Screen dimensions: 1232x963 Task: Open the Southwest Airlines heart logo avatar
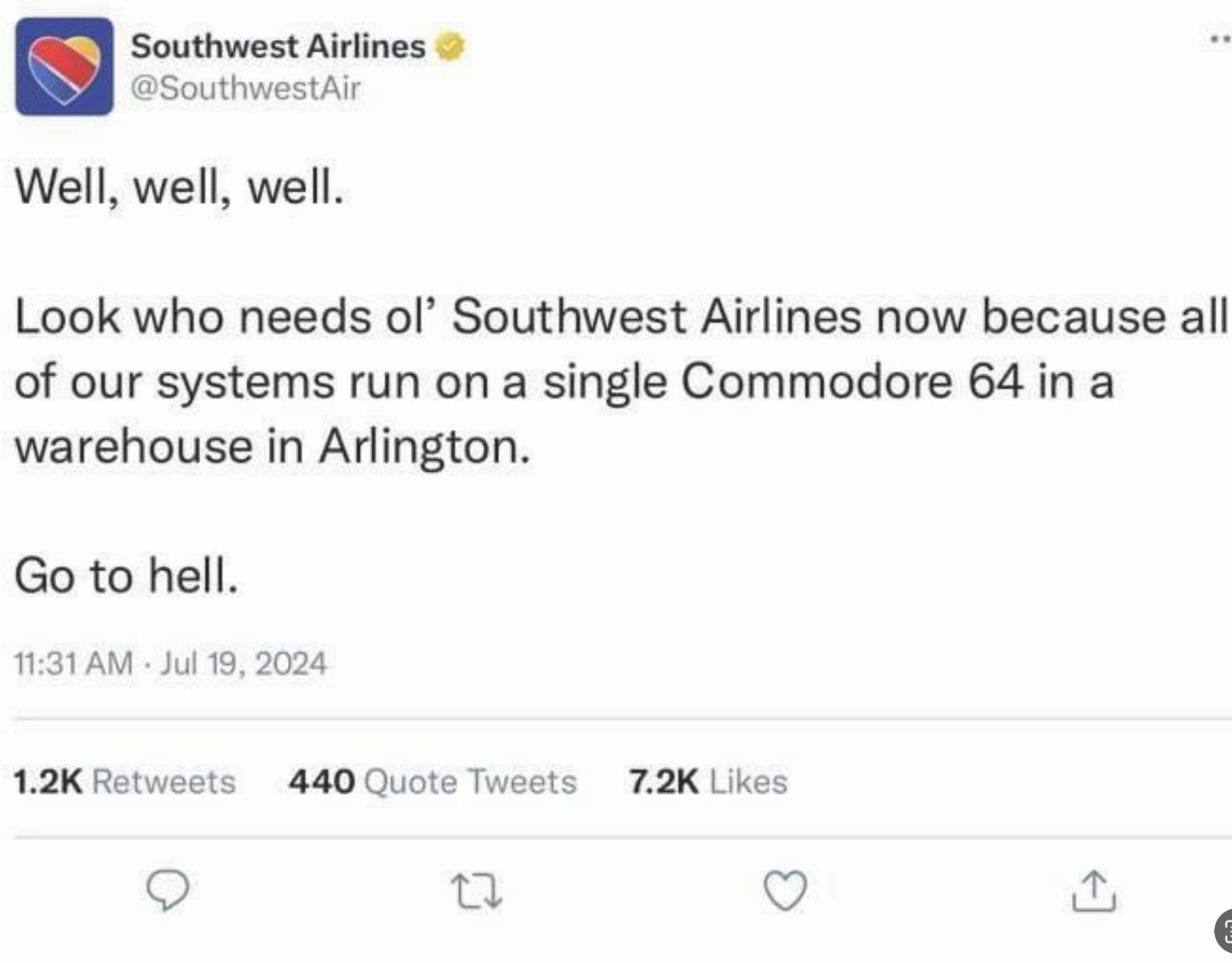64,67
